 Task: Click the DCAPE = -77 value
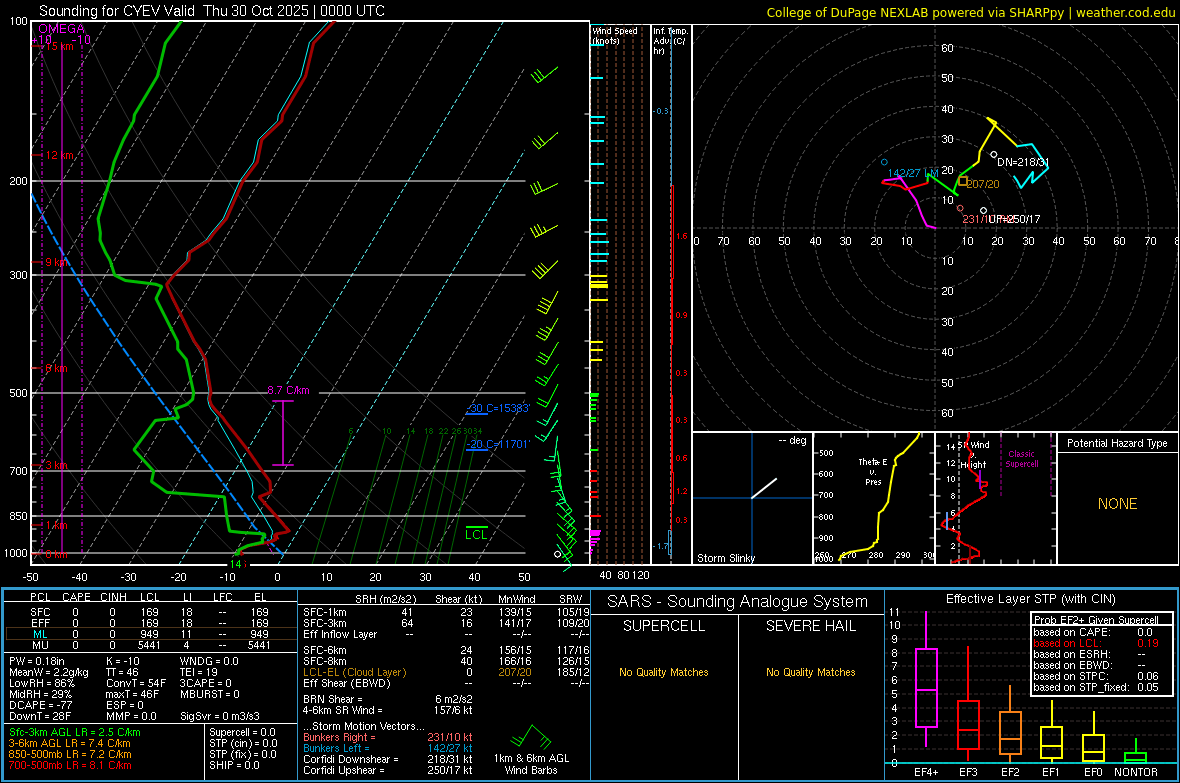(x=40, y=705)
